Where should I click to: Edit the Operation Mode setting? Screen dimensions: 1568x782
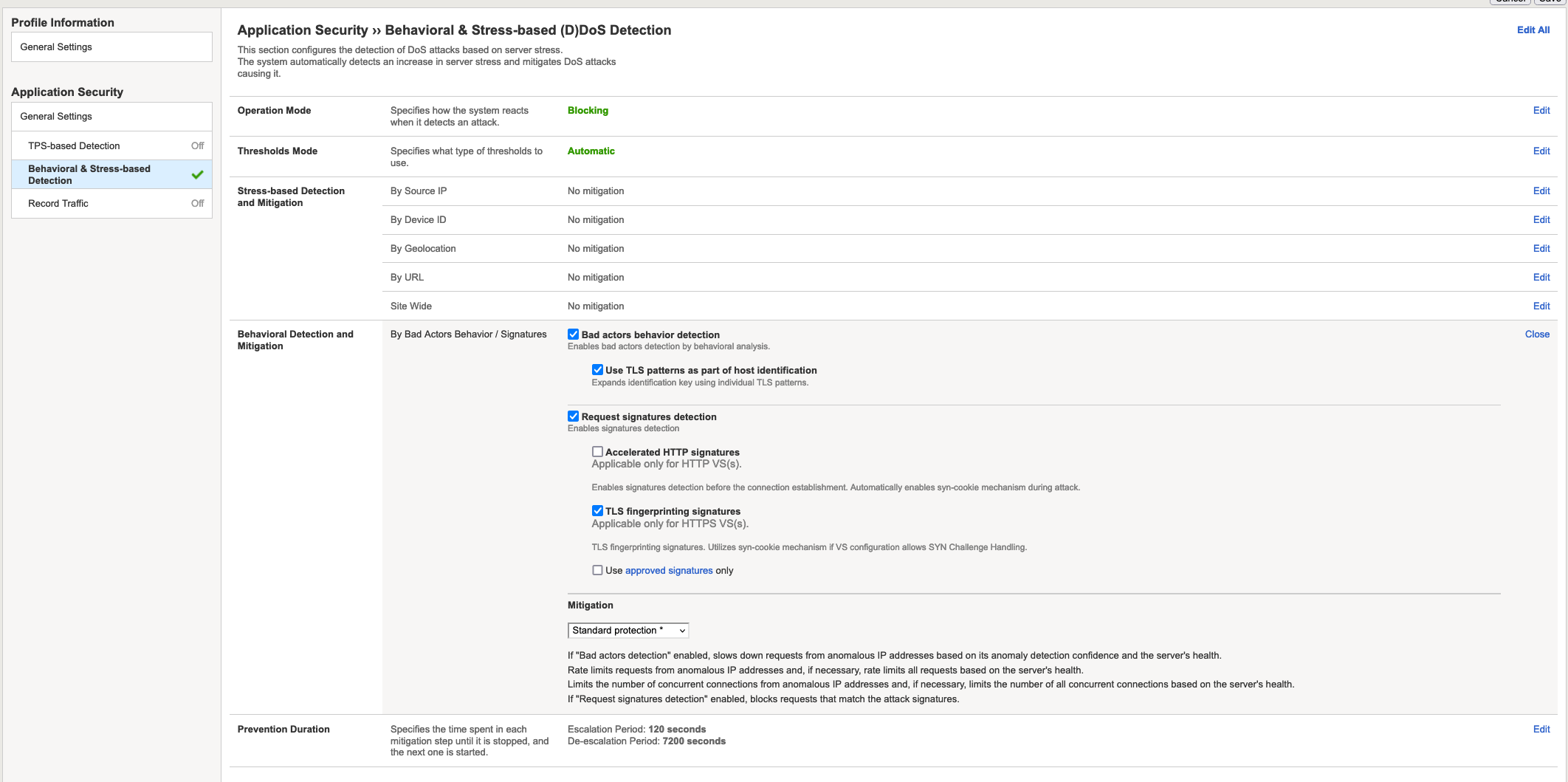click(1541, 111)
